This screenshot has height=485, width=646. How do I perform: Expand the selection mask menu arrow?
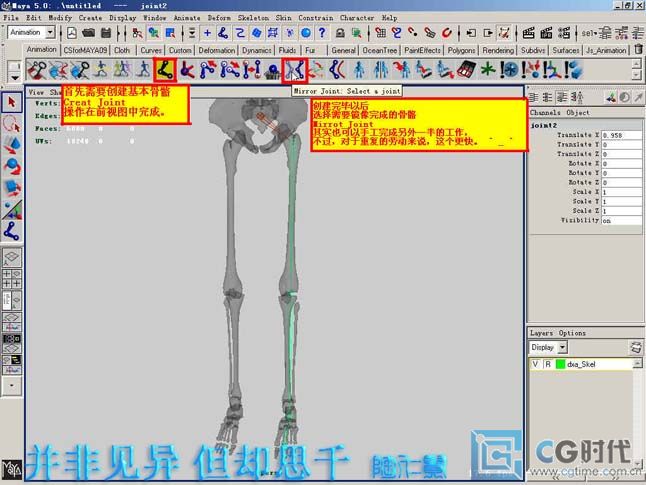coord(192,33)
